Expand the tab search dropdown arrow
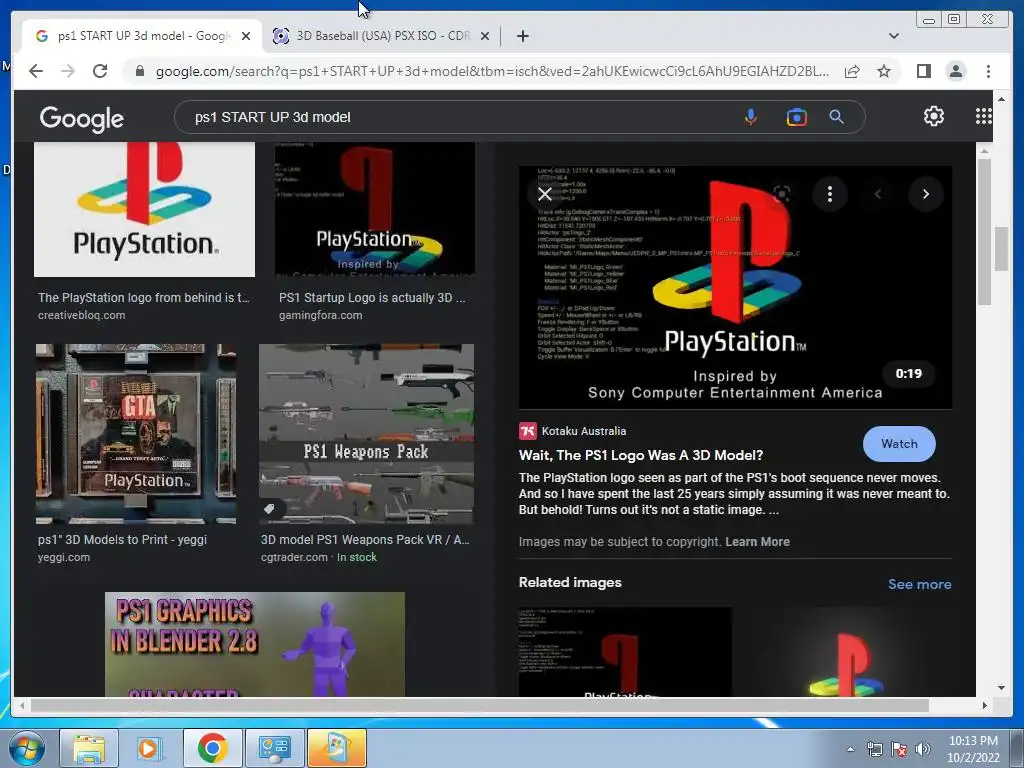The image size is (1024, 768). tap(894, 36)
